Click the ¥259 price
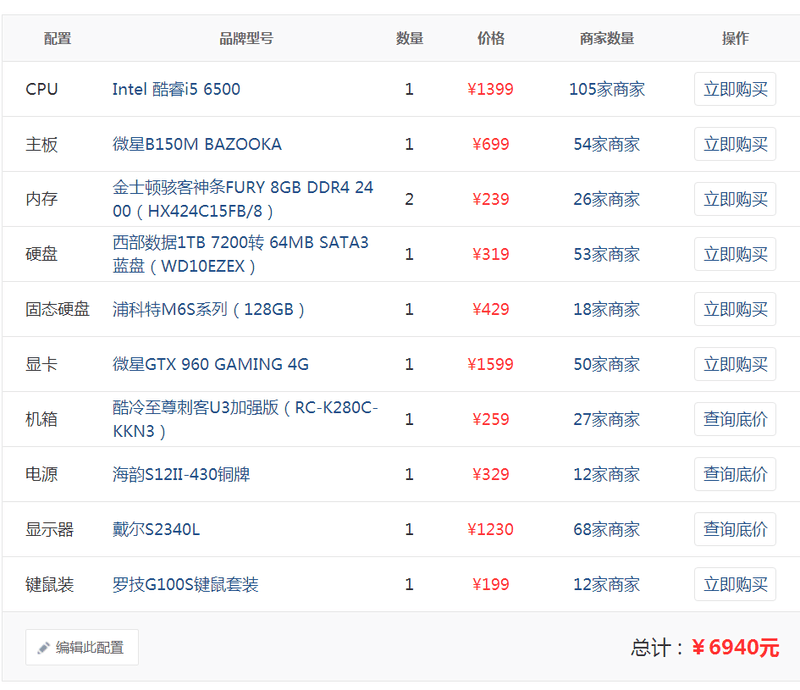Viewport: 800px width, 690px height. coord(490,420)
